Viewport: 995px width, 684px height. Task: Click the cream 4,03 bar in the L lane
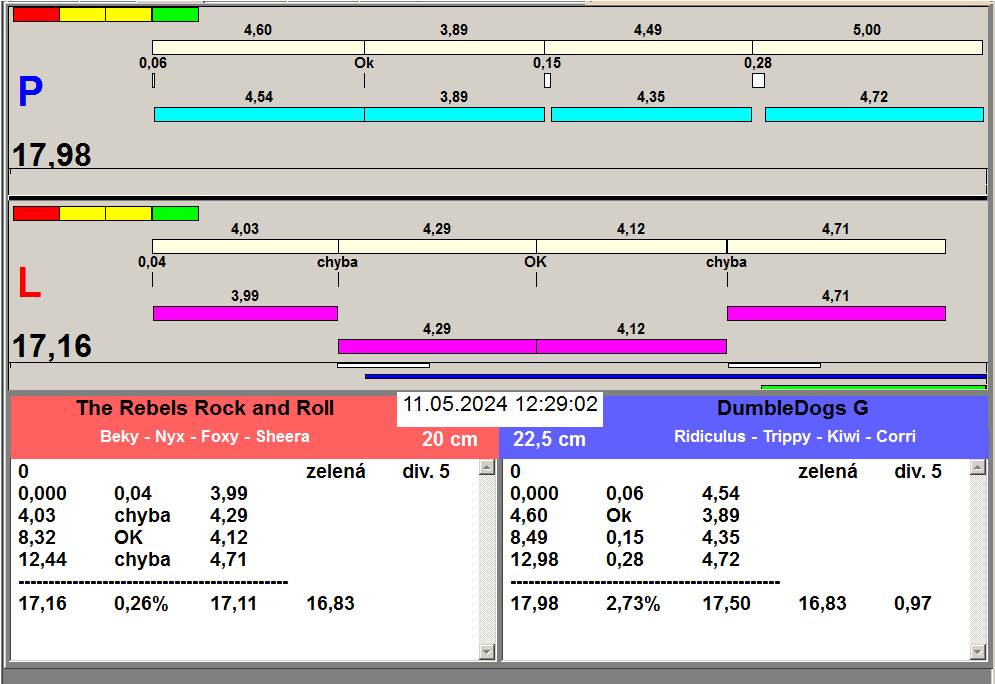pos(245,246)
